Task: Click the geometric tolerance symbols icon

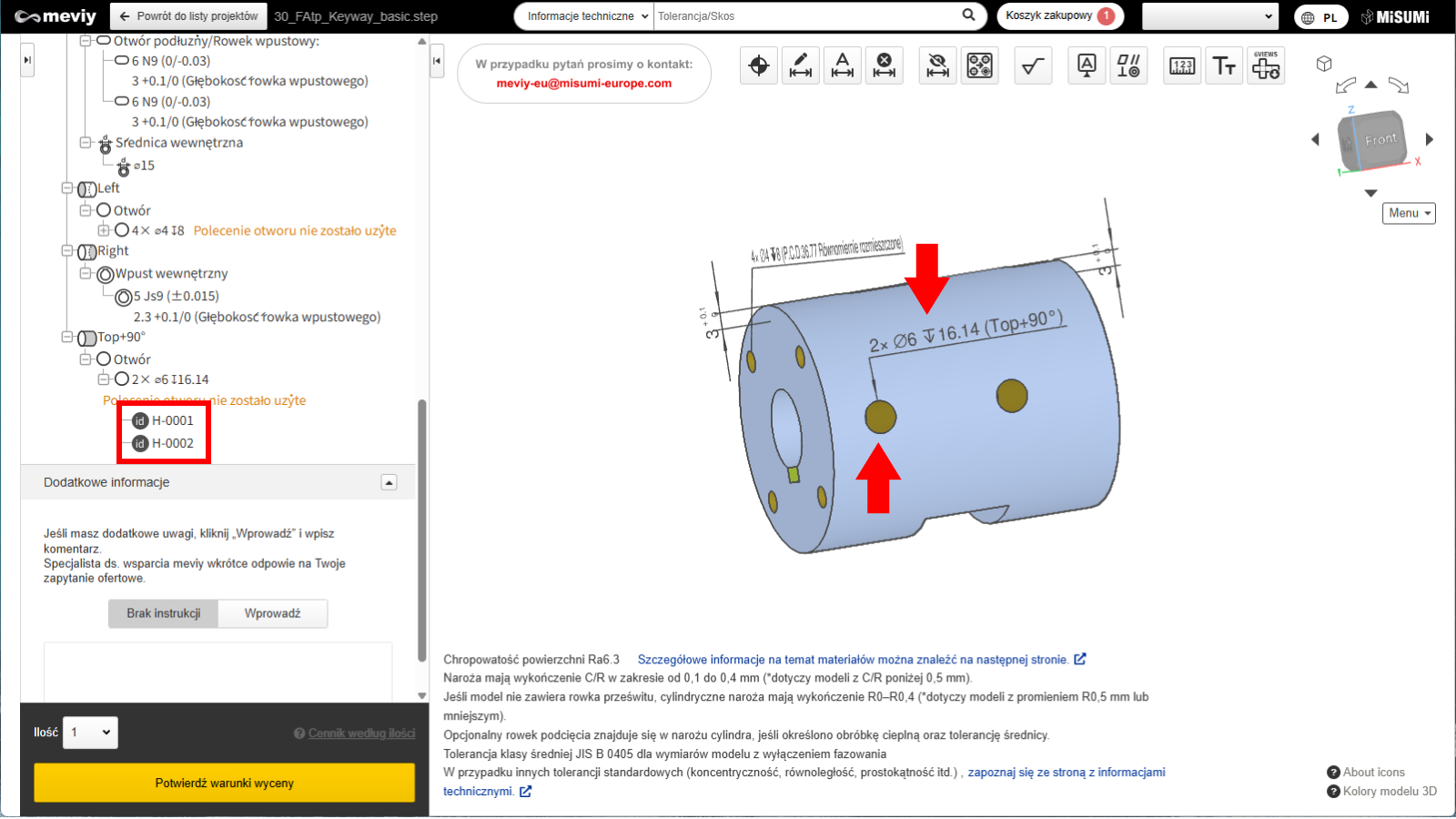Action: click(x=1128, y=66)
